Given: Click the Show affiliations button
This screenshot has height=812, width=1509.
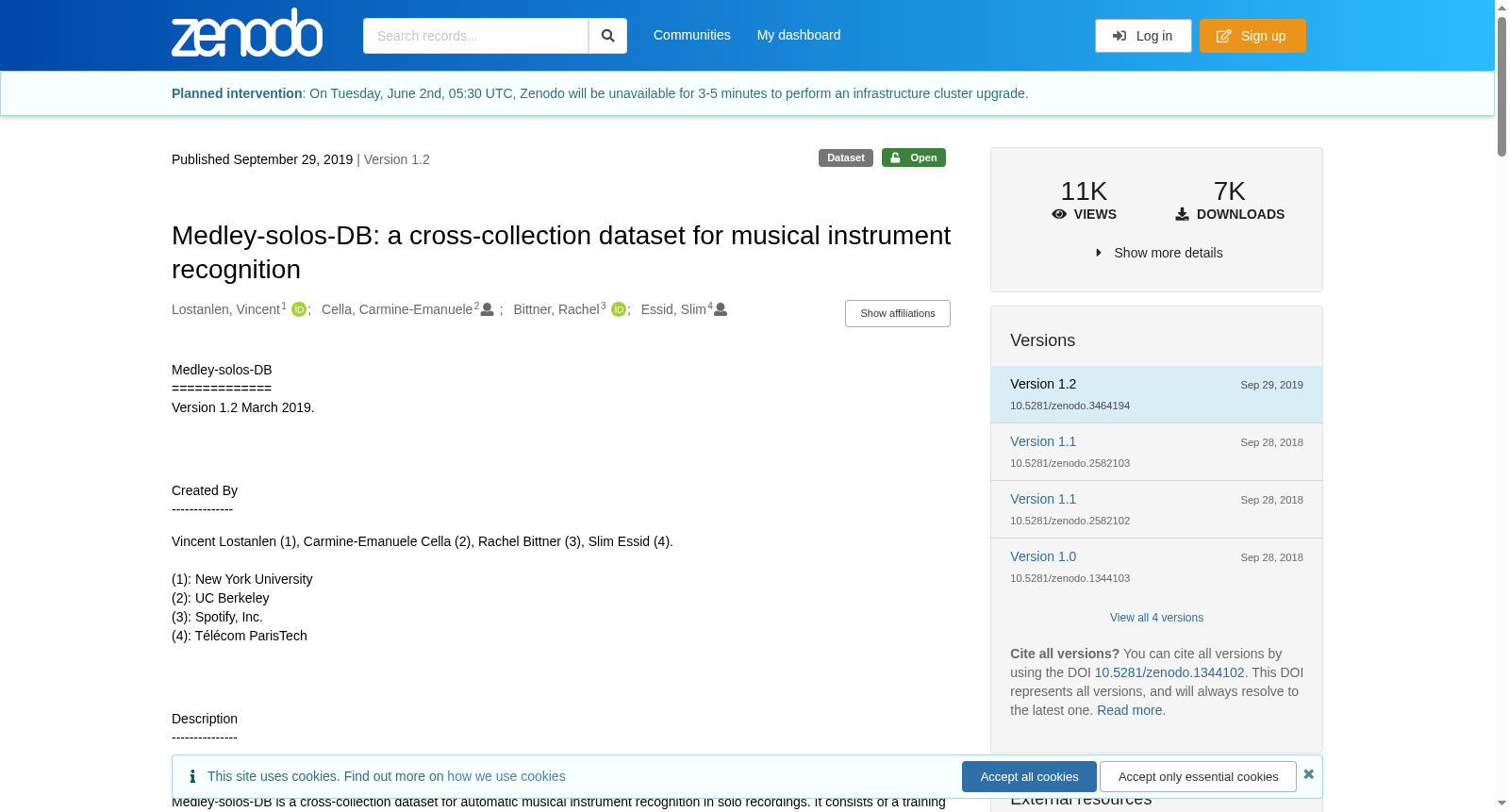Looking at the screenshot, I should click(x=898, y=313).
